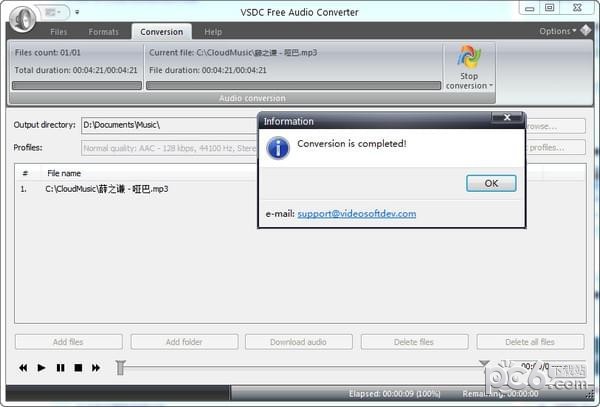Image resolution: width=600 pixels, height=407 pixels.
Task: Click the File name column header
Action: click(64, 173)
